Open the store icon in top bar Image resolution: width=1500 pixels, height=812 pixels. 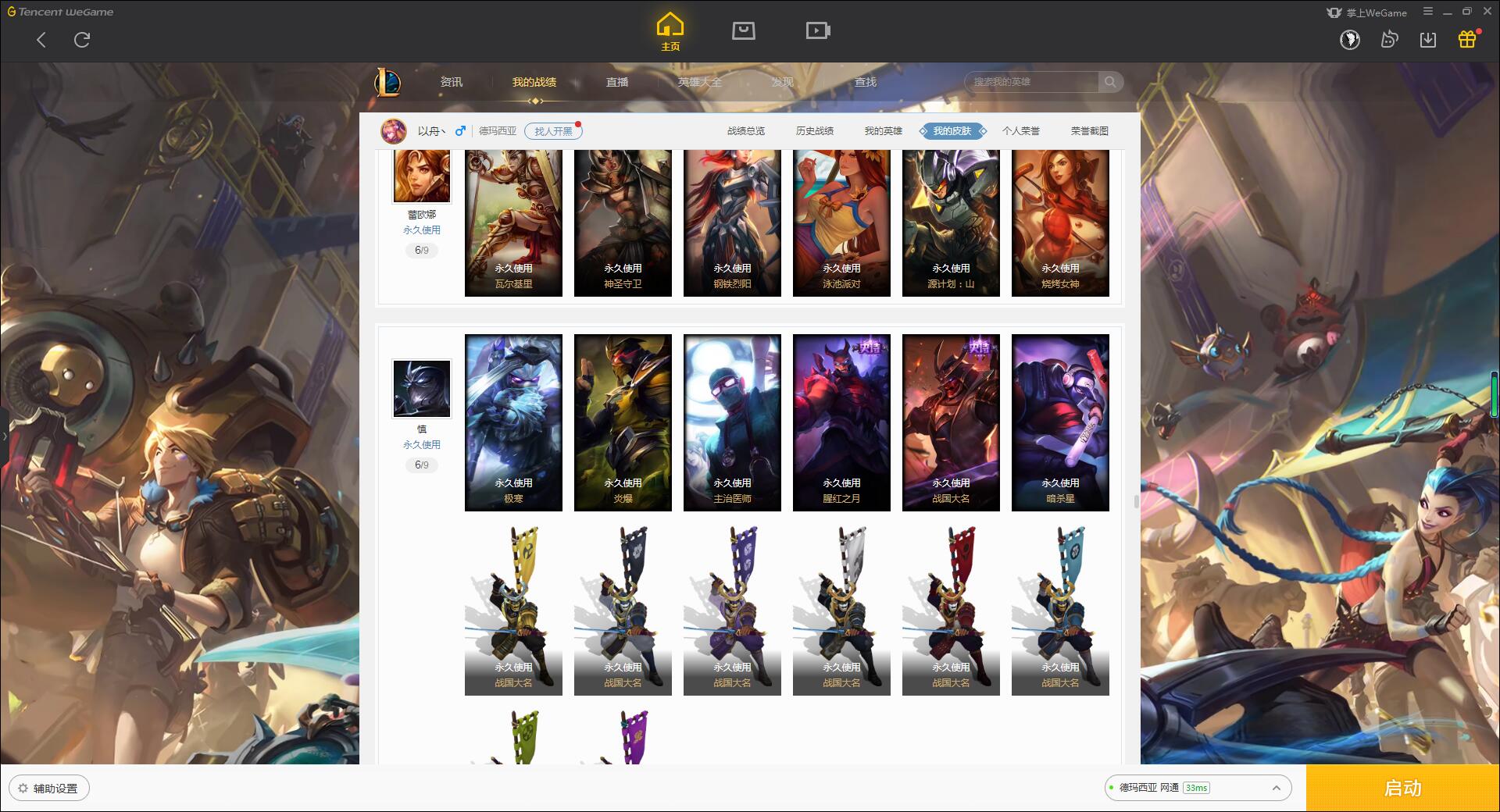pos(743,30)
